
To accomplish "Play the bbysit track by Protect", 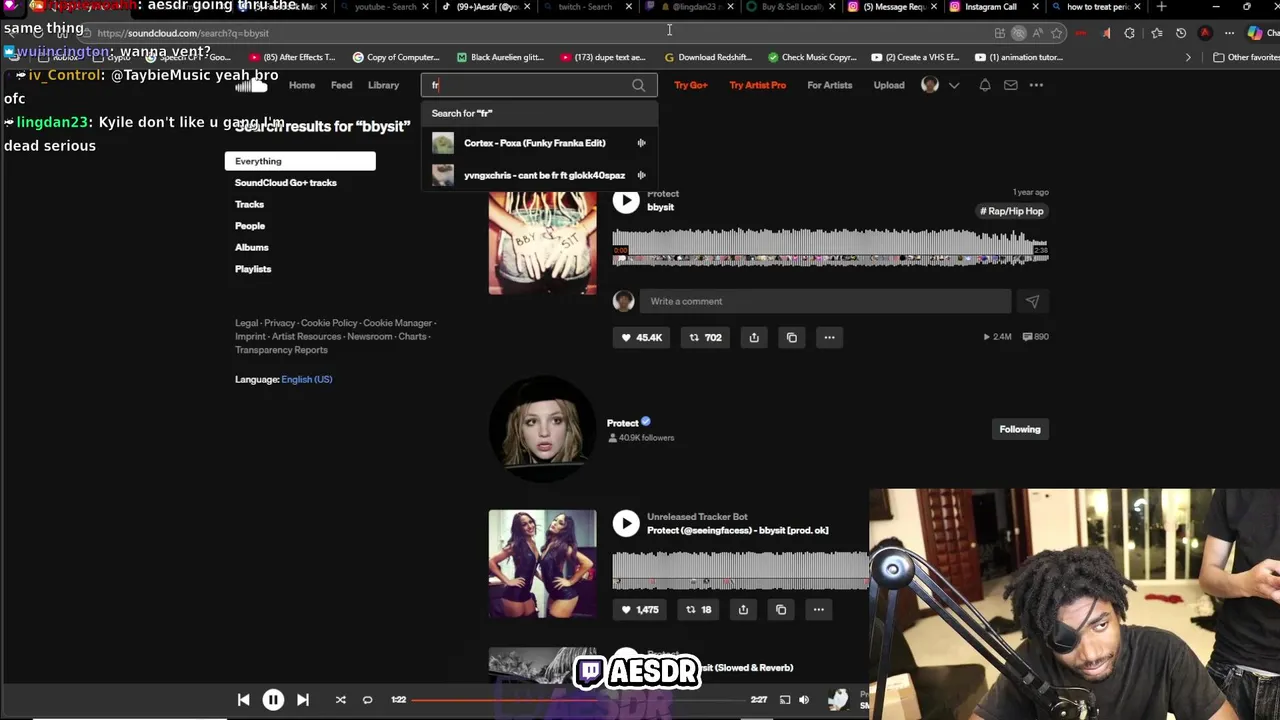I will 626,201.
